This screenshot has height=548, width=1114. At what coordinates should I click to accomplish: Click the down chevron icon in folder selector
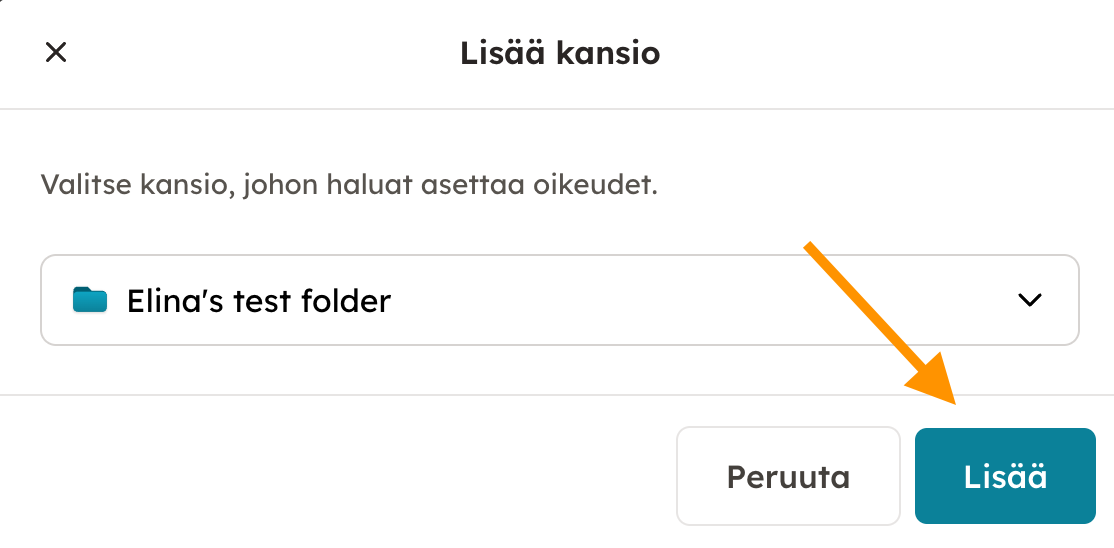point(1029,300)
